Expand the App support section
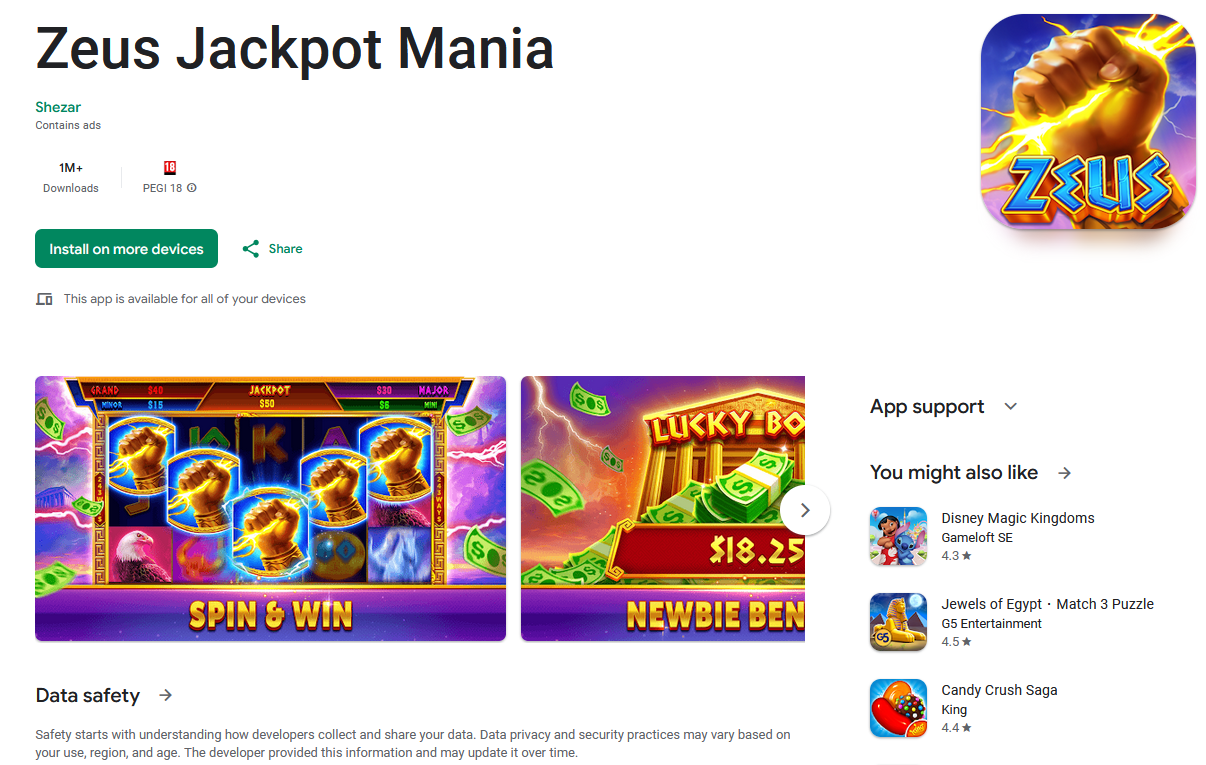Viewport: 1206px width, 765px height. [1011, 406]
